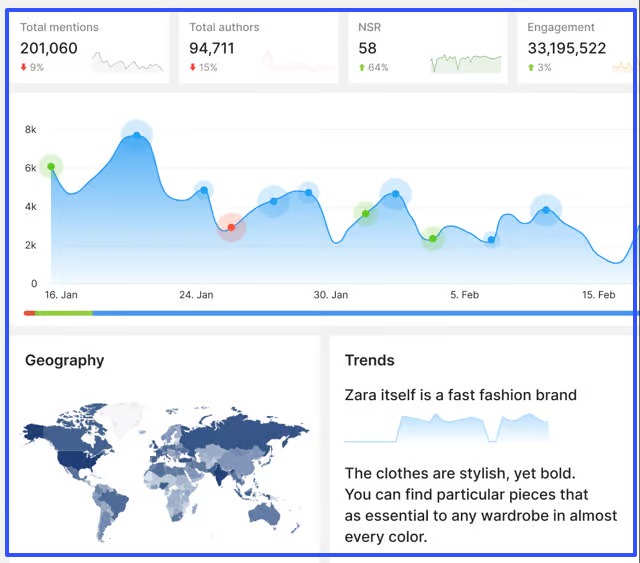Click the blue sparkline under the Trends headline
Screen dimensions: 640x563
(446, 429)
